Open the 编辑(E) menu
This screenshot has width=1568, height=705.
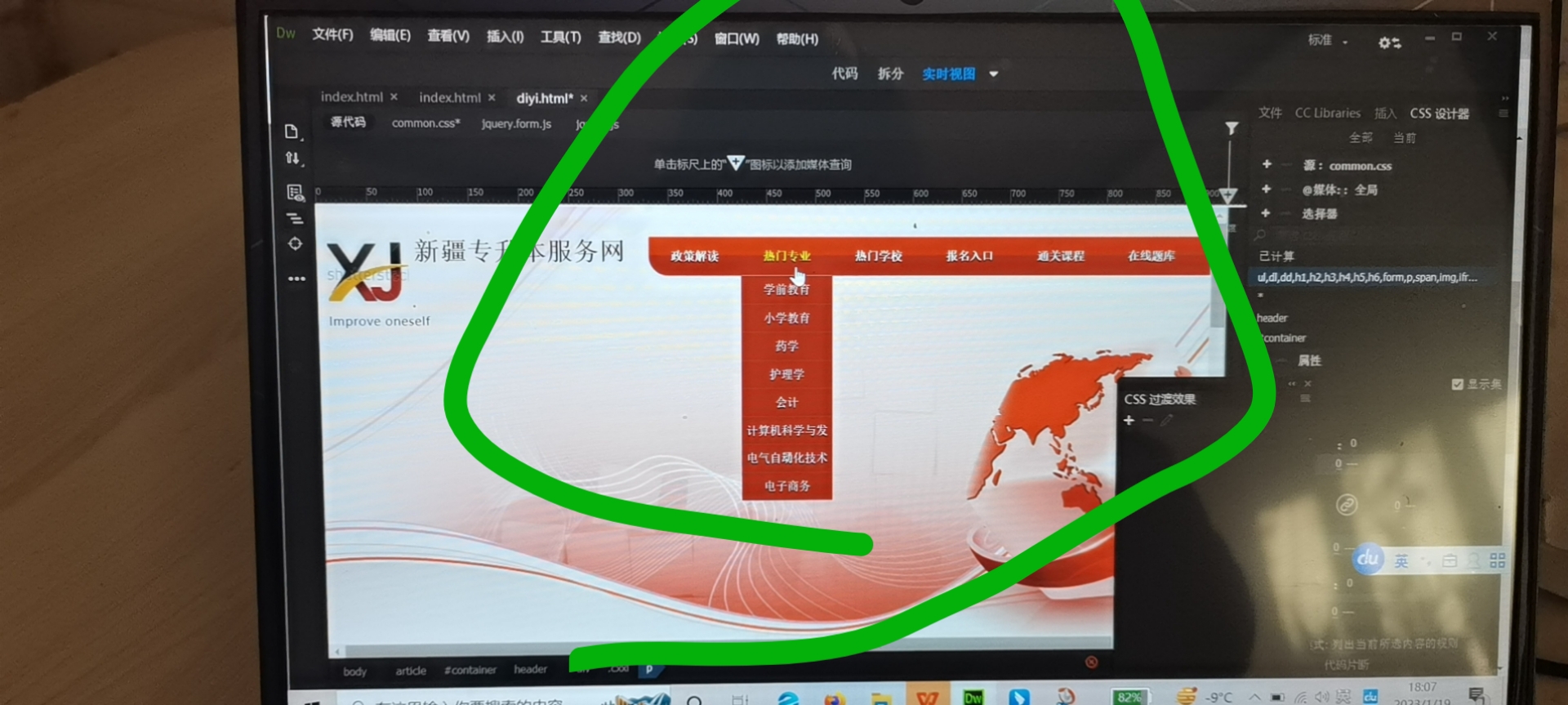[x=390, y=35]
